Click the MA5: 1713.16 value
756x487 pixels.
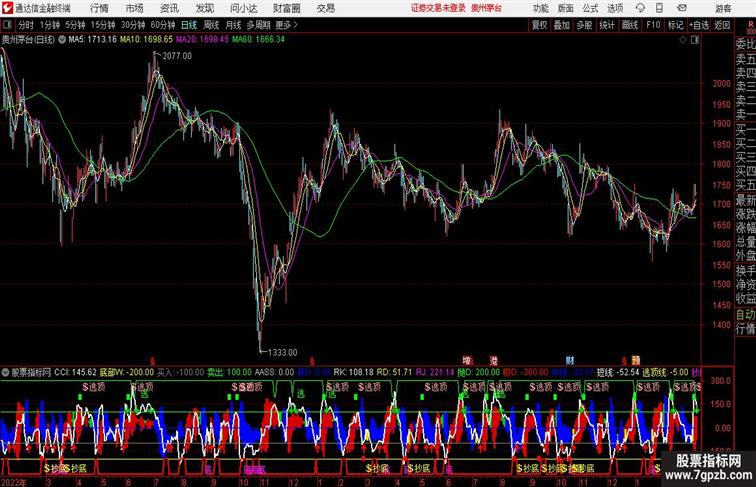tap(93, 40)
